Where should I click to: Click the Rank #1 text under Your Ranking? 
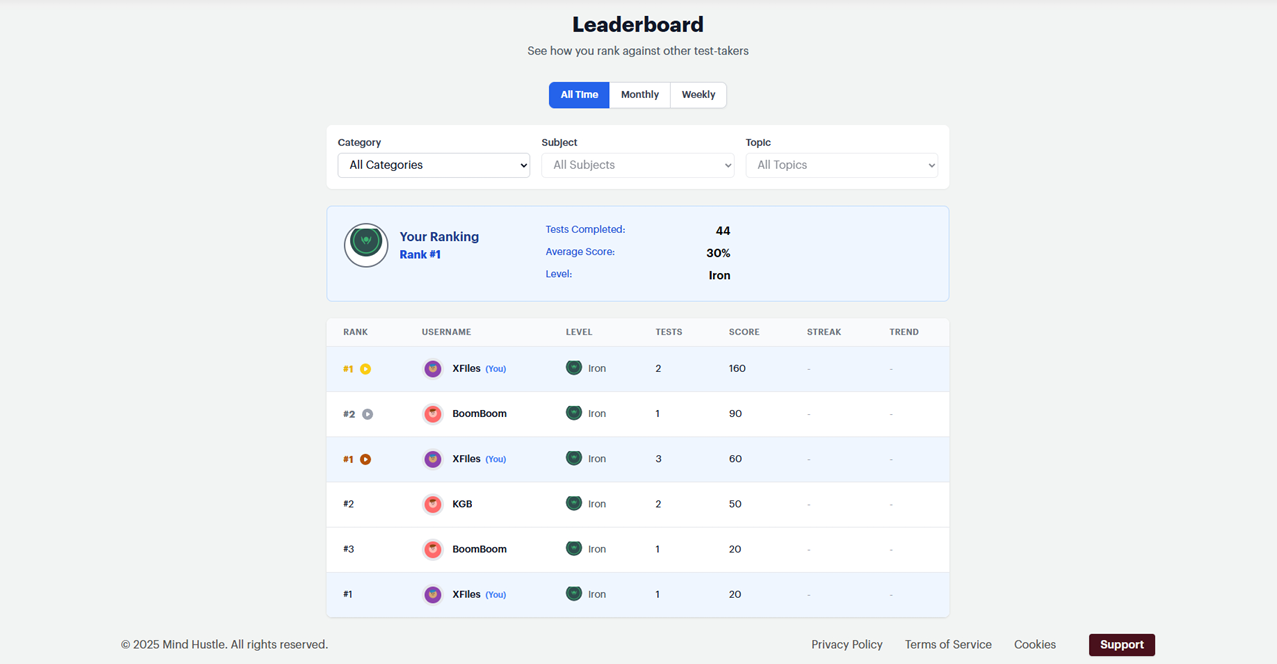(x=420, y=255)
